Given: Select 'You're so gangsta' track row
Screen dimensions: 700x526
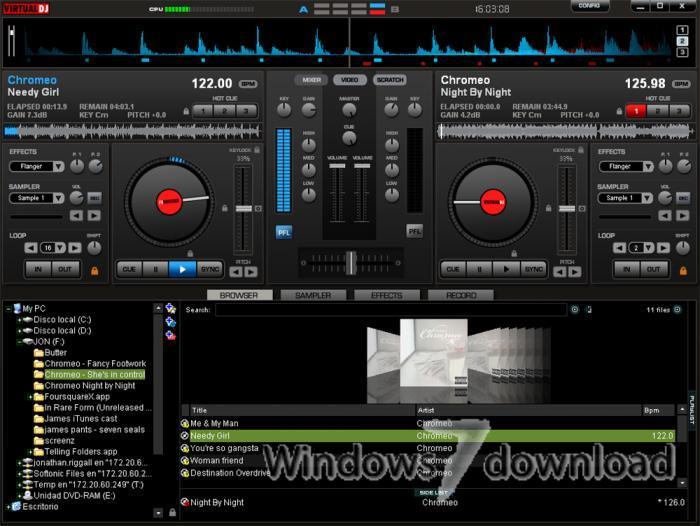Looking at the screenshot, I should point(428,448).
